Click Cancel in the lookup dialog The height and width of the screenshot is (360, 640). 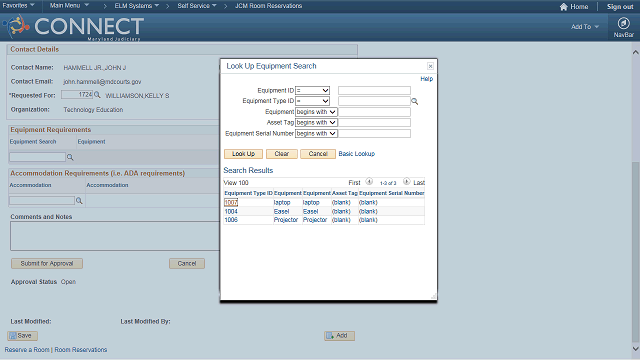pos(318,154)
